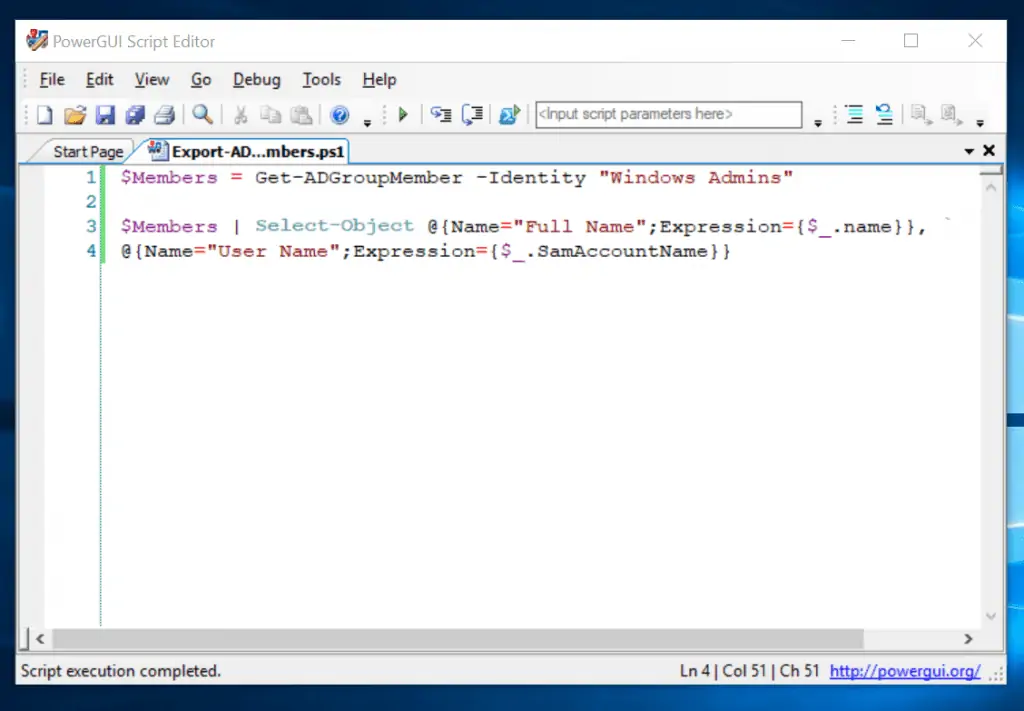Click the editor split handle above the scrollbar
Image resolution: width=1024 pixels, height=711 pixels.
click(991, 170)
